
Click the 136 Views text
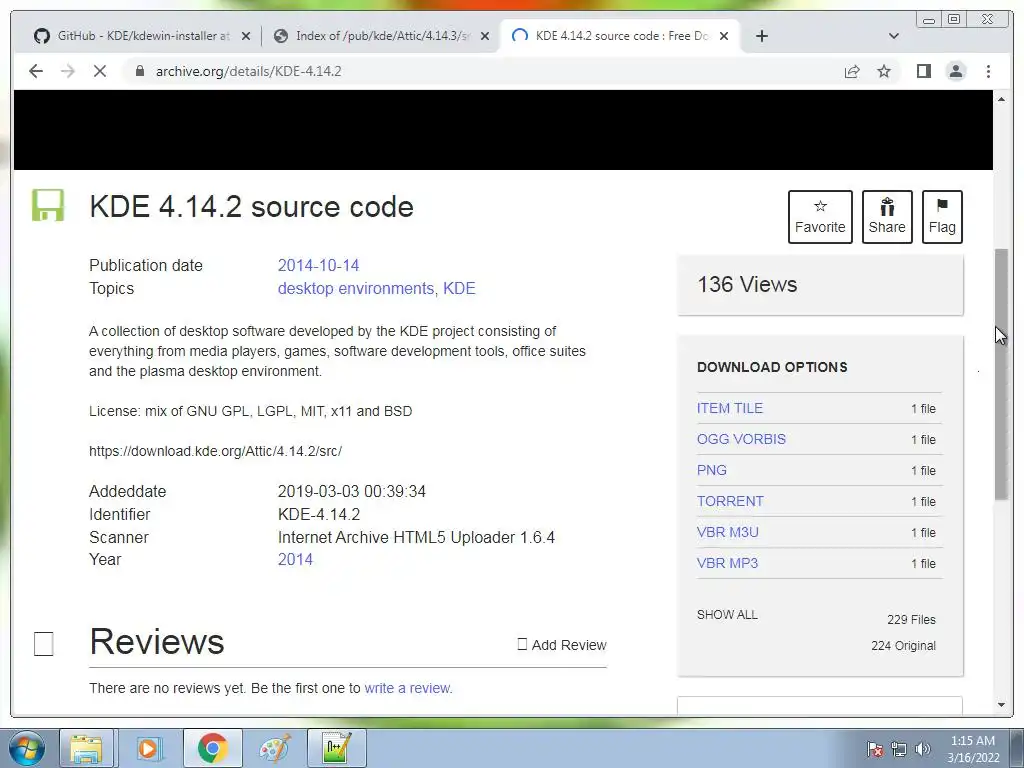tap(747, 285)
